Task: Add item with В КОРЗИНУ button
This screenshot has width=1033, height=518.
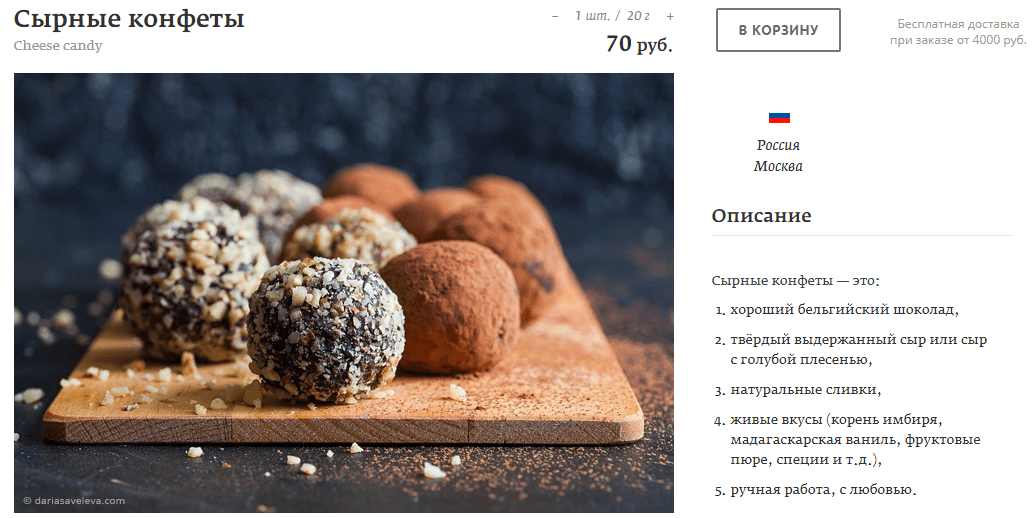Action: point(778,30)
